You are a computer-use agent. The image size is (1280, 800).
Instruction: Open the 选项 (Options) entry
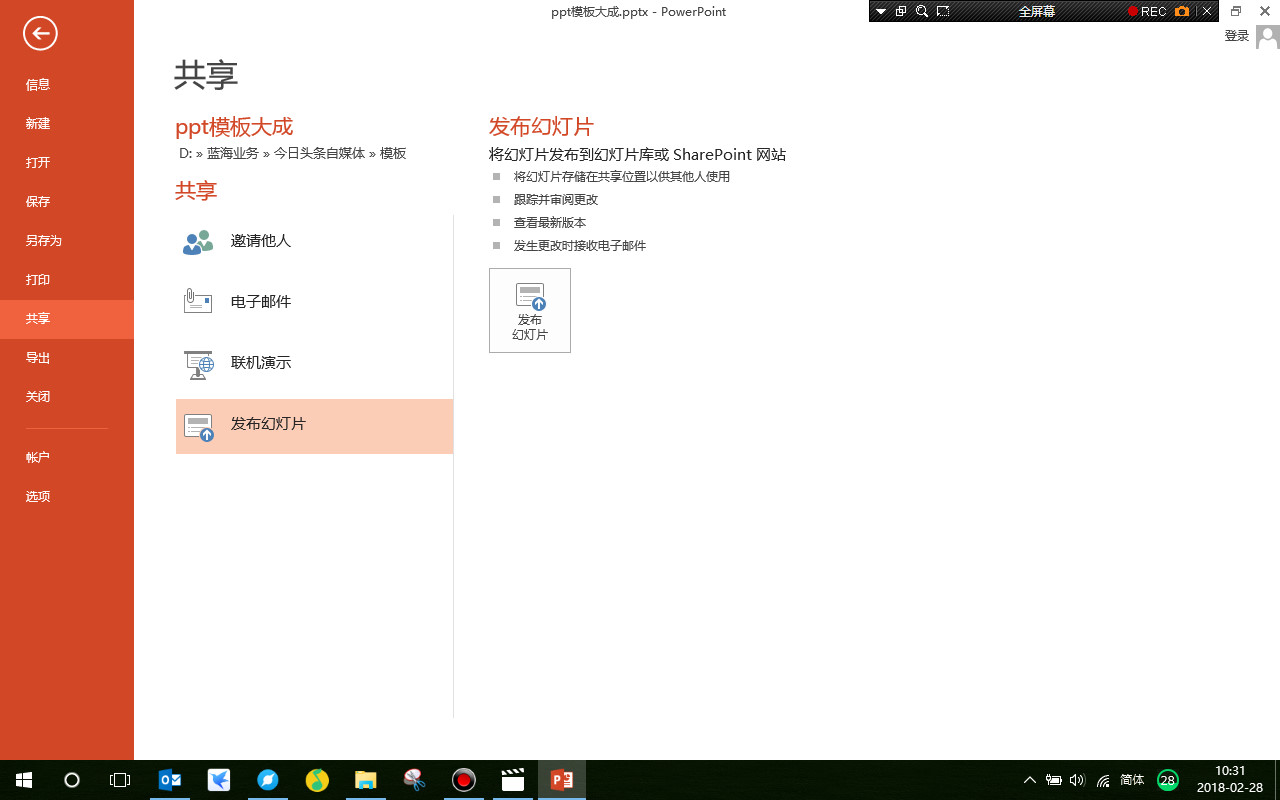(38, 496)
